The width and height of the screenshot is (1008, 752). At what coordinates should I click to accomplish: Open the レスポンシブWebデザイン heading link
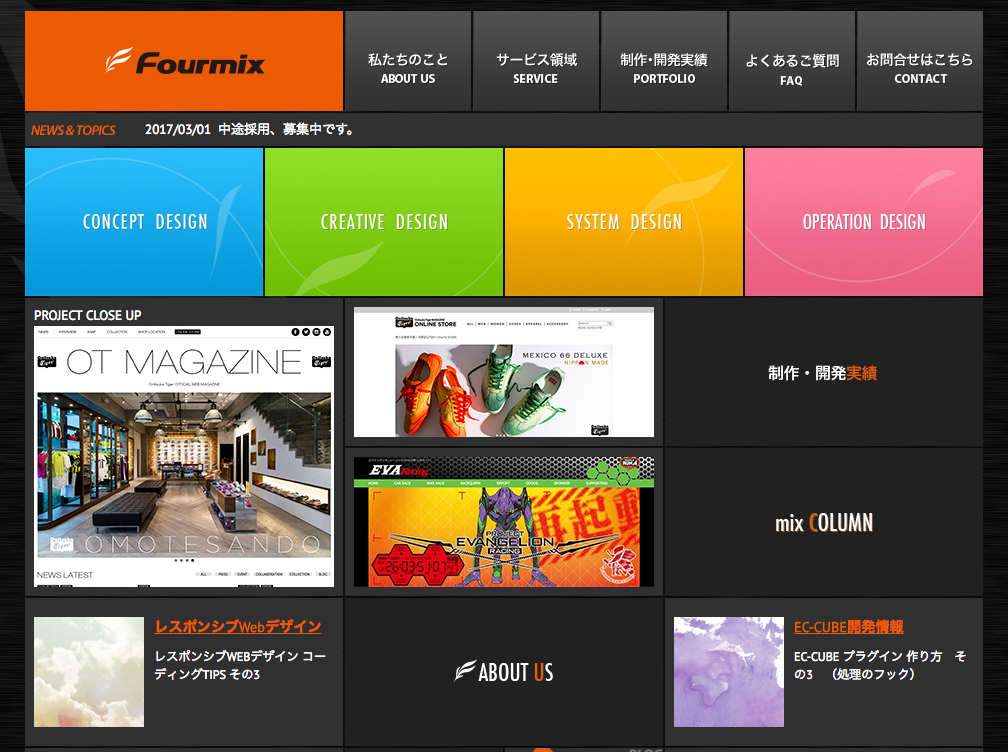tap(238, 627)
